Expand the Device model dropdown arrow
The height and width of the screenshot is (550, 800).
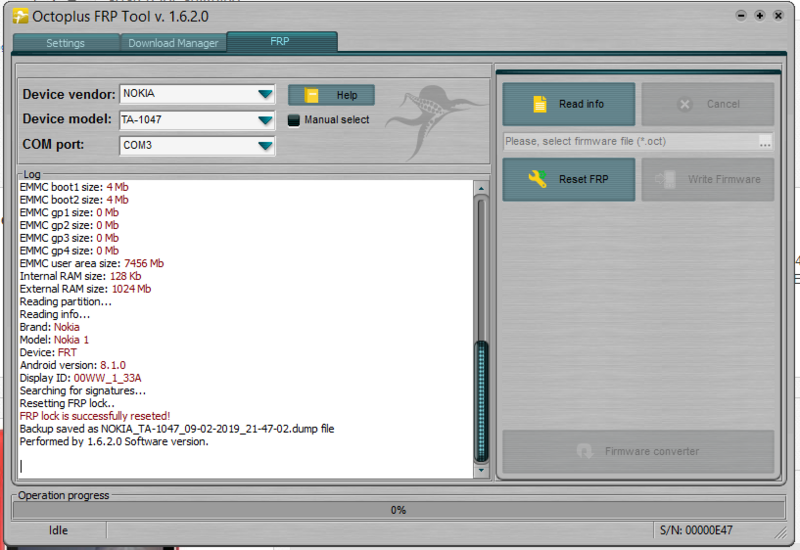tap(265, 120)
